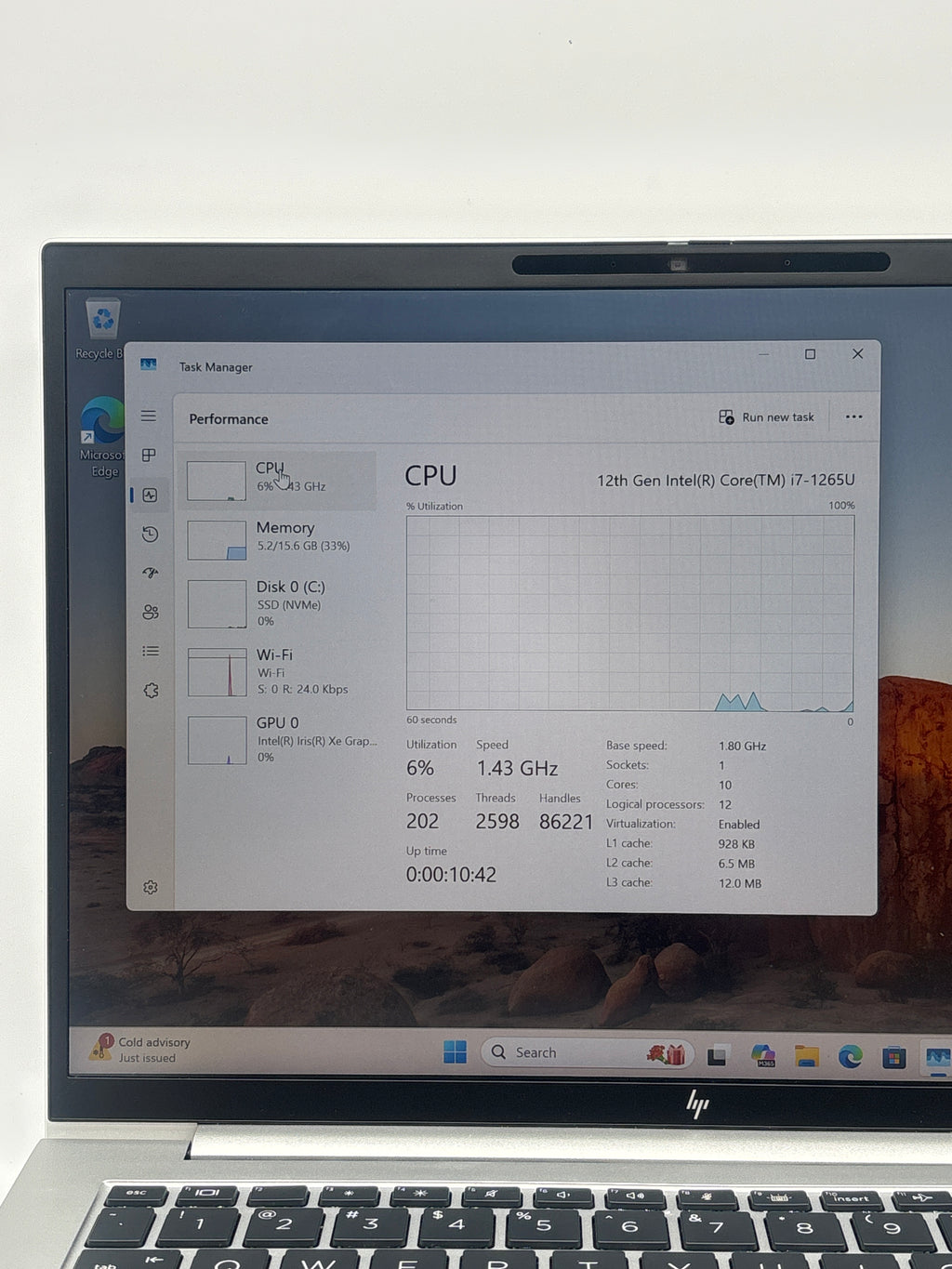
Task: Open the Details page list icon
Action: [x=150, y=651]
